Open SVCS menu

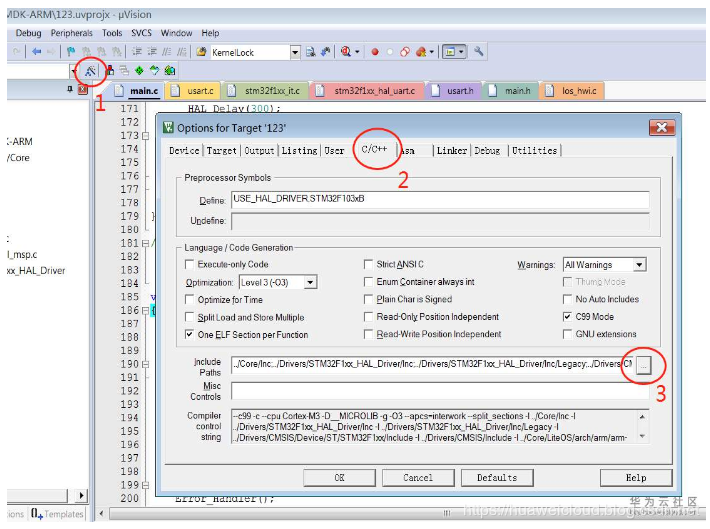pos(141,33)
